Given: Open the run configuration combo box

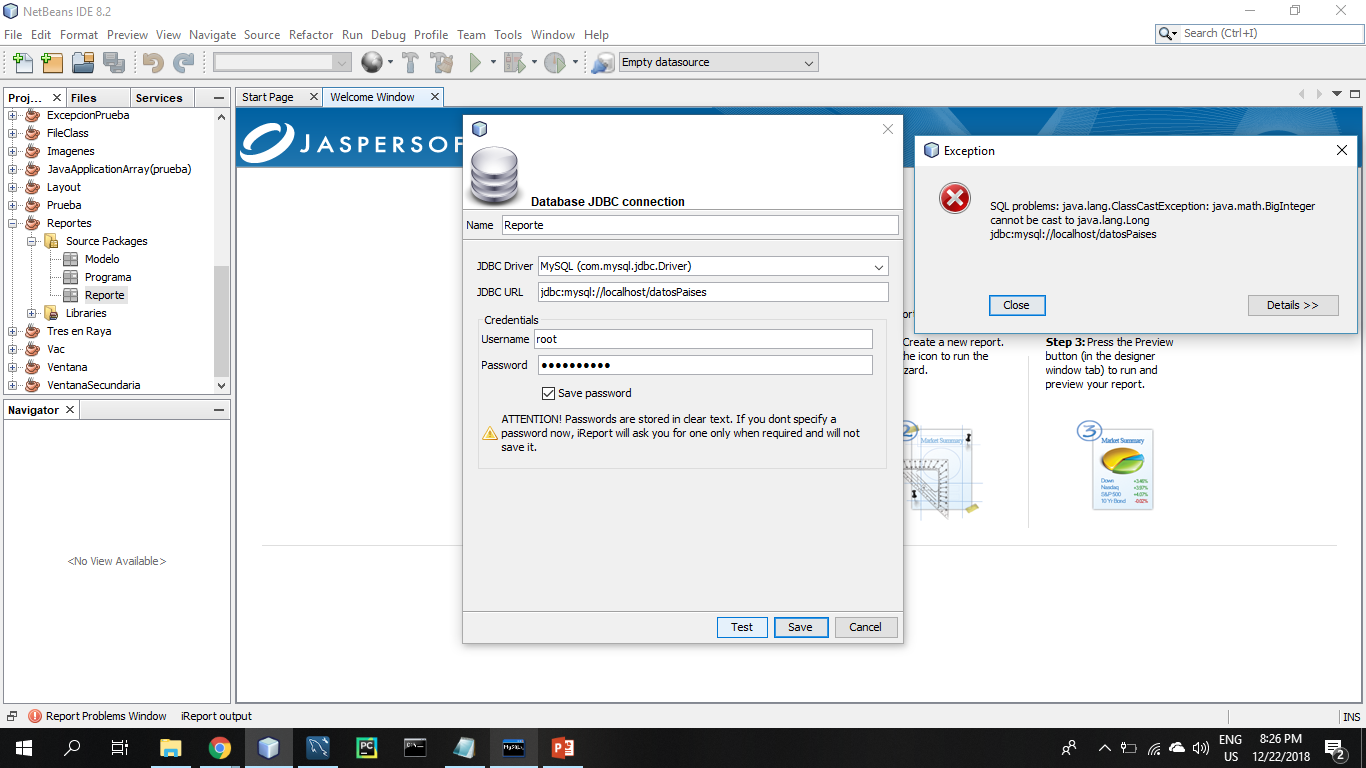Looking at the screenshot, I should (282, 63).
